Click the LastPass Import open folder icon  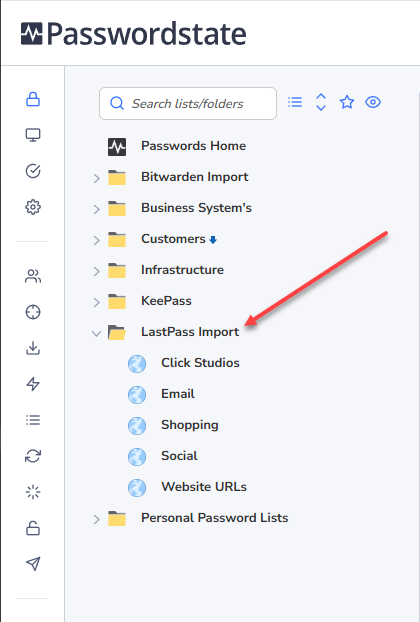pyautogui.click(x=117, y=332)
